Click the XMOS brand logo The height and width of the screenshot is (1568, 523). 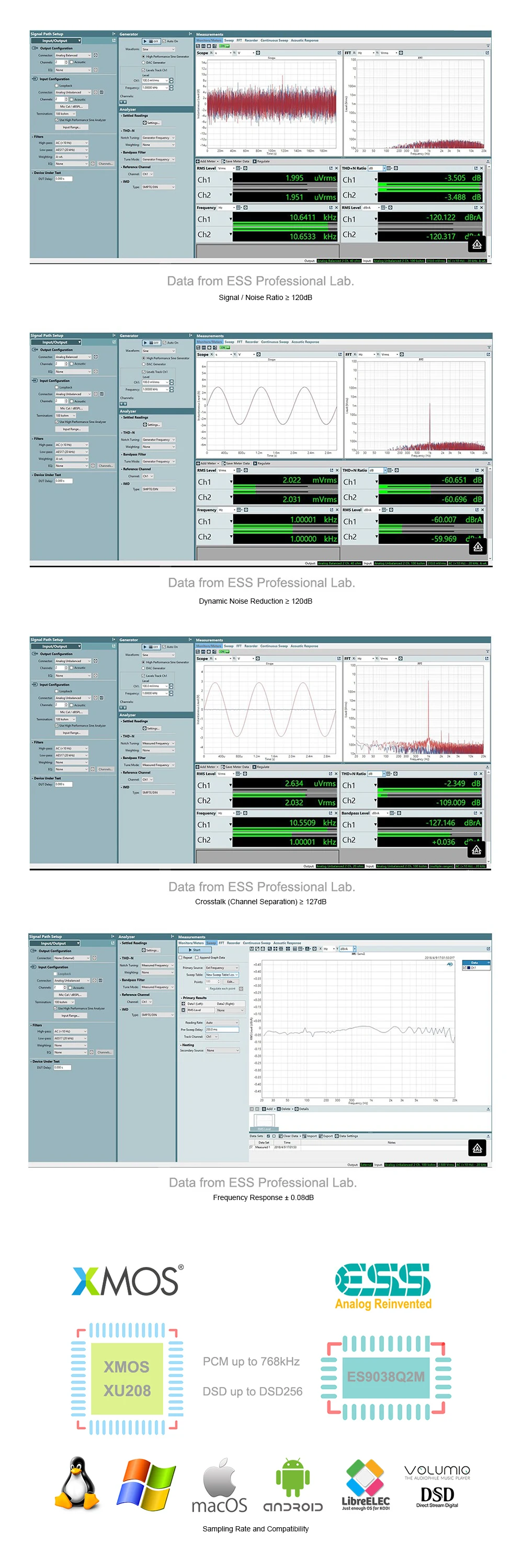127,1280
